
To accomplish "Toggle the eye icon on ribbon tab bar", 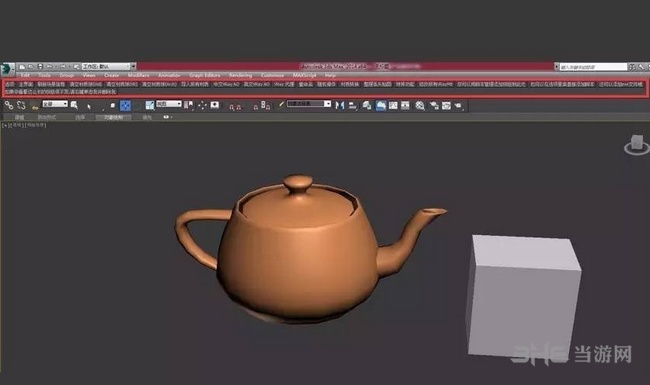I will pyautogui.click(x=166, y=117).
